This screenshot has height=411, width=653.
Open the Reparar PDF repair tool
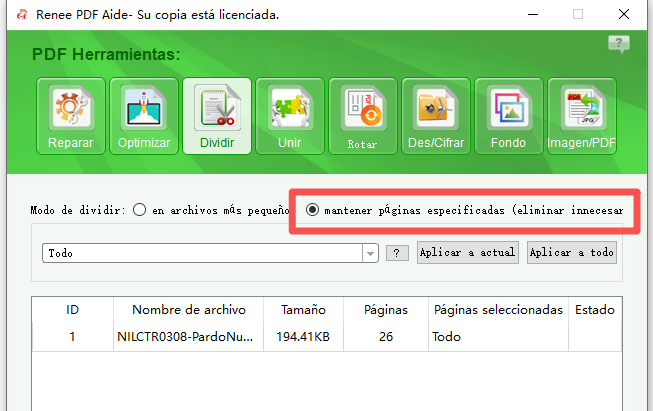click(x=70, y=116)
